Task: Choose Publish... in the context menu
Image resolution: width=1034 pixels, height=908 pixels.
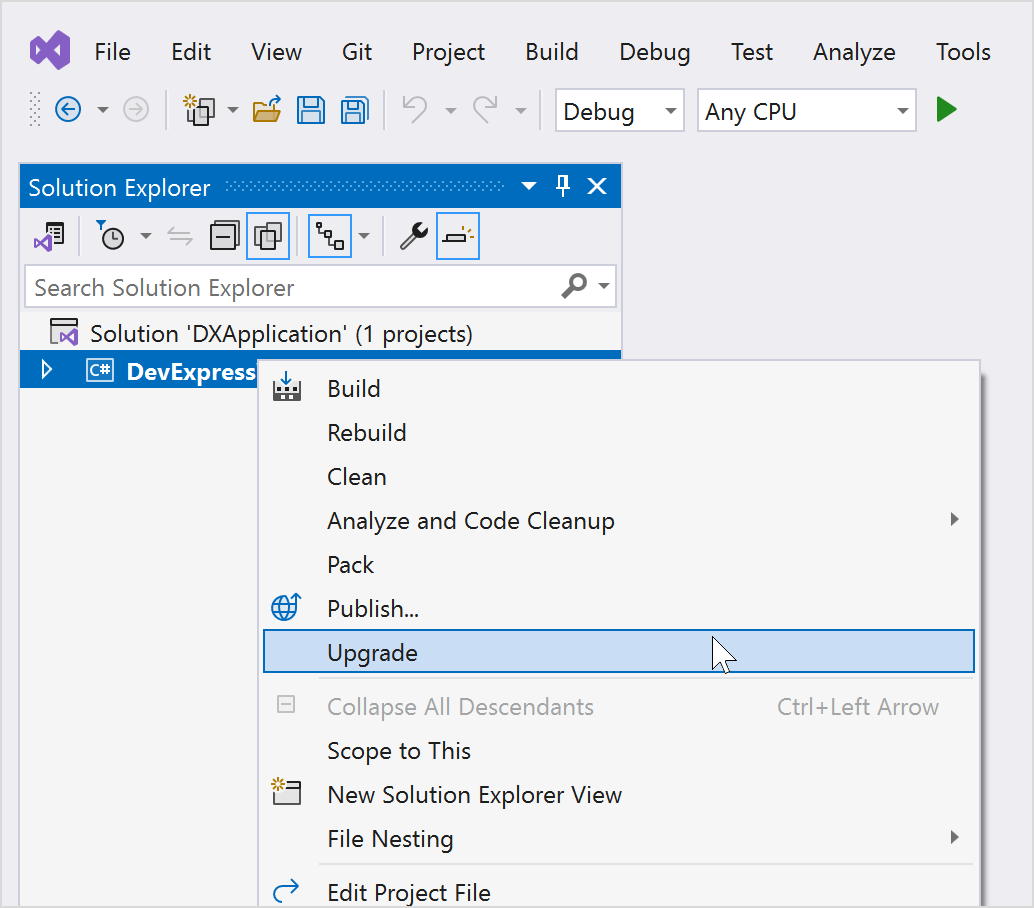Action: coord(372,609)
